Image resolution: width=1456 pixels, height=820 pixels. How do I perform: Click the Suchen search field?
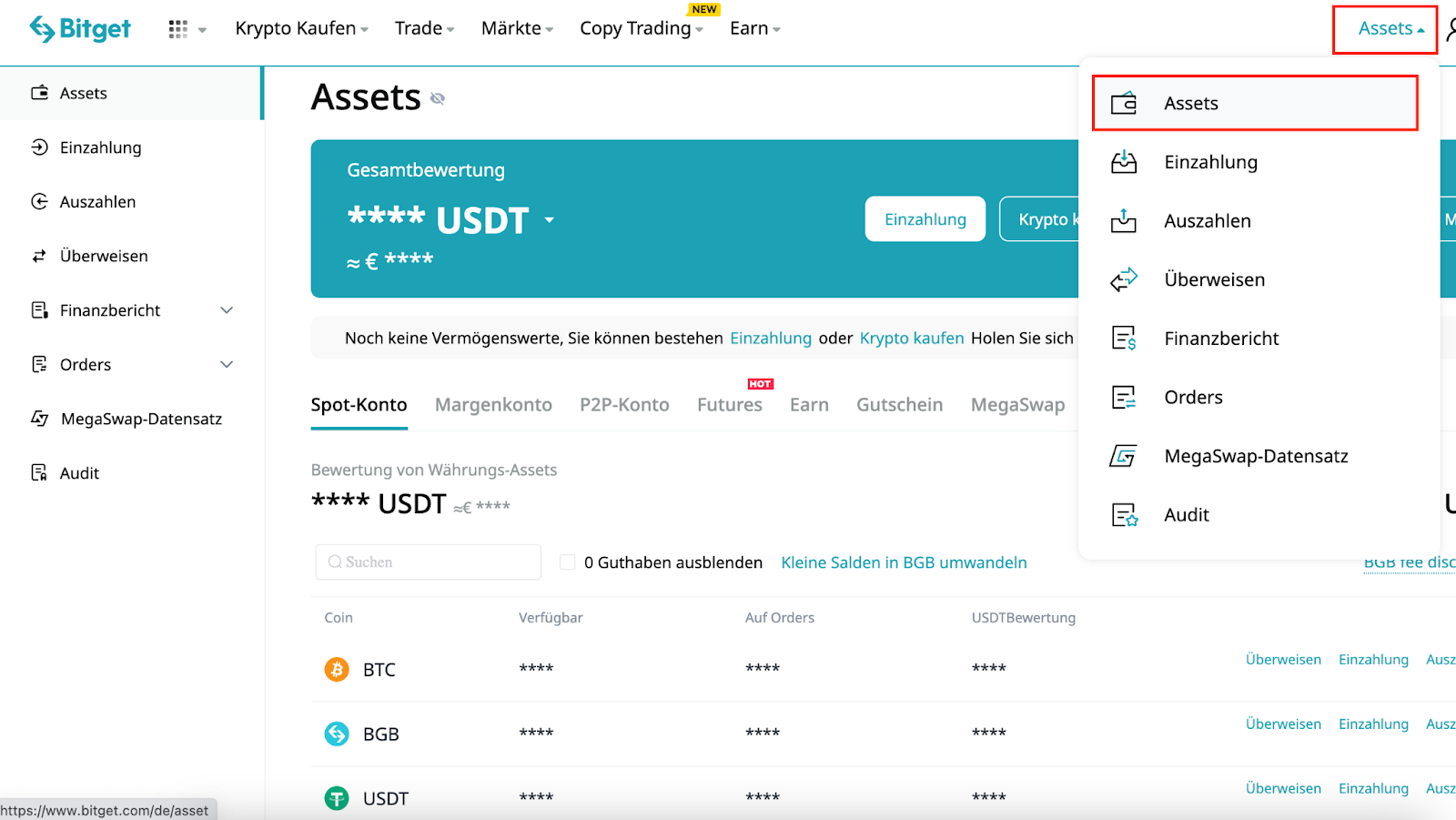pyautogui.click(x=428, y=562)
